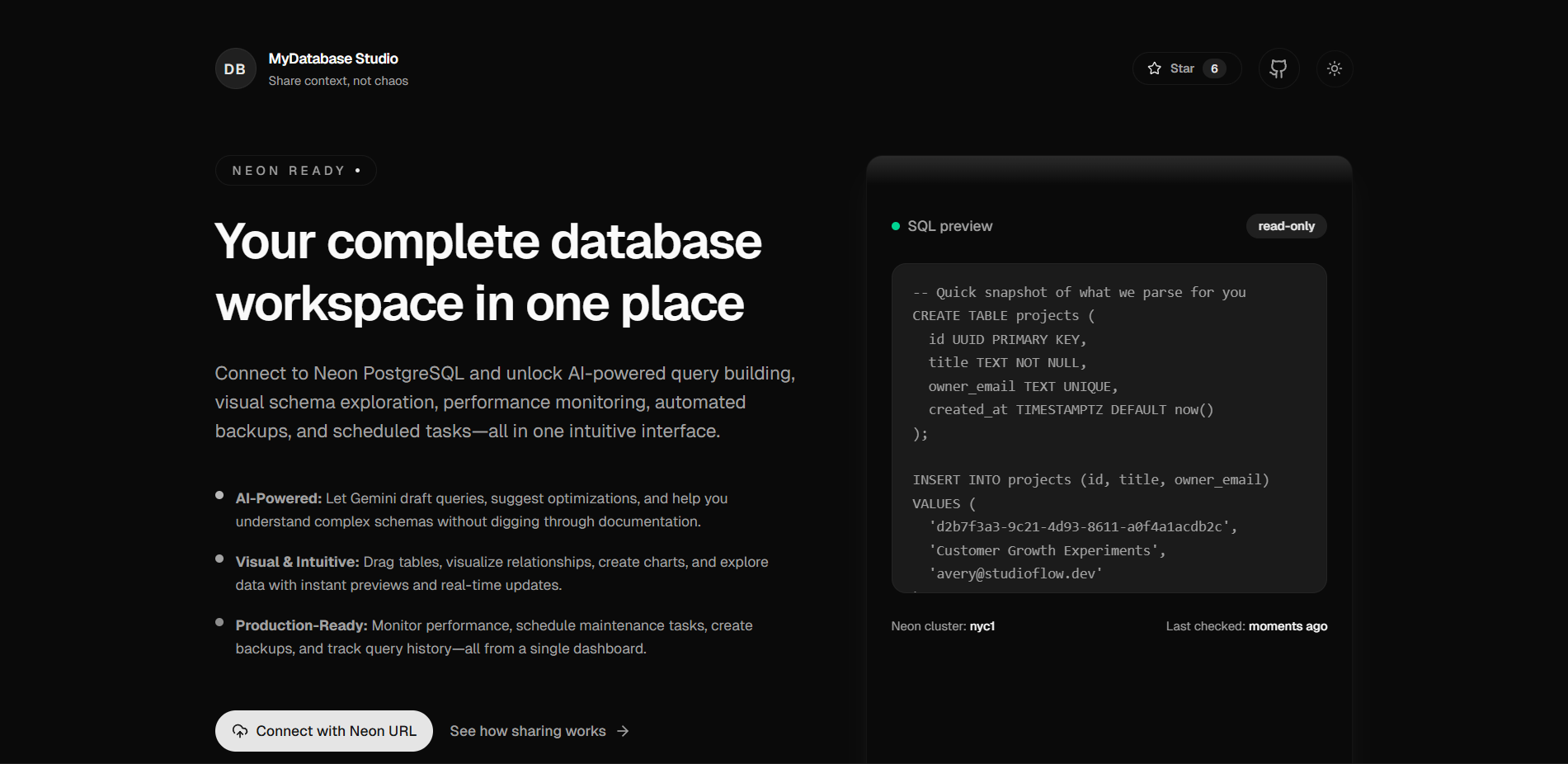Screen dimensions: 1568x764
Task: Click the Visual & Intuitive feature heading
Action: (x=297, y=562)
